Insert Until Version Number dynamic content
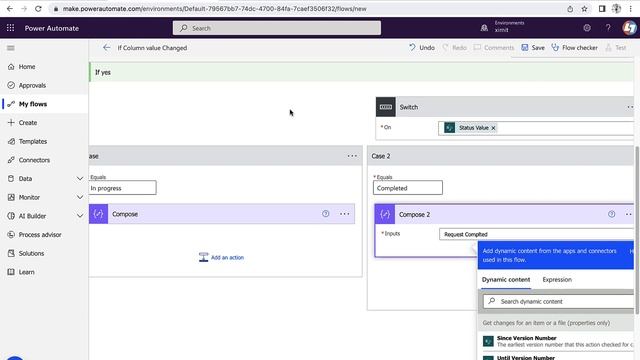 [x=558, y=357]
